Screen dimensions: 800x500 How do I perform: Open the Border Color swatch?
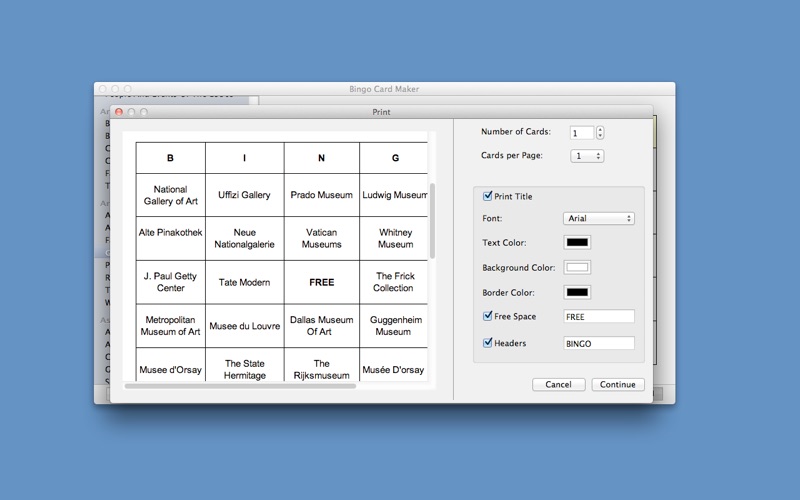[x=577, y=292]
